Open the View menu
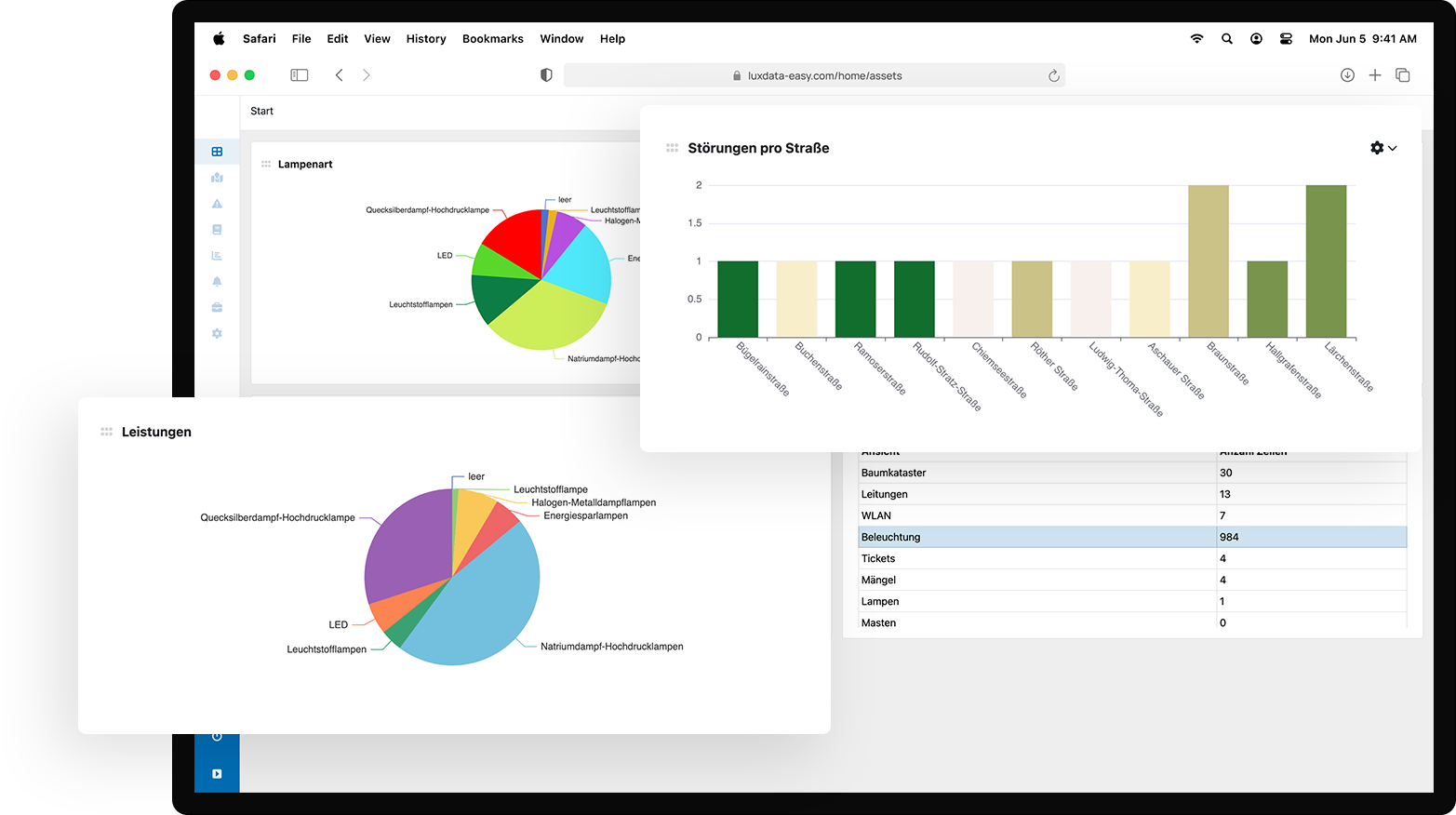1456x815 pixels. click(377, 39)
